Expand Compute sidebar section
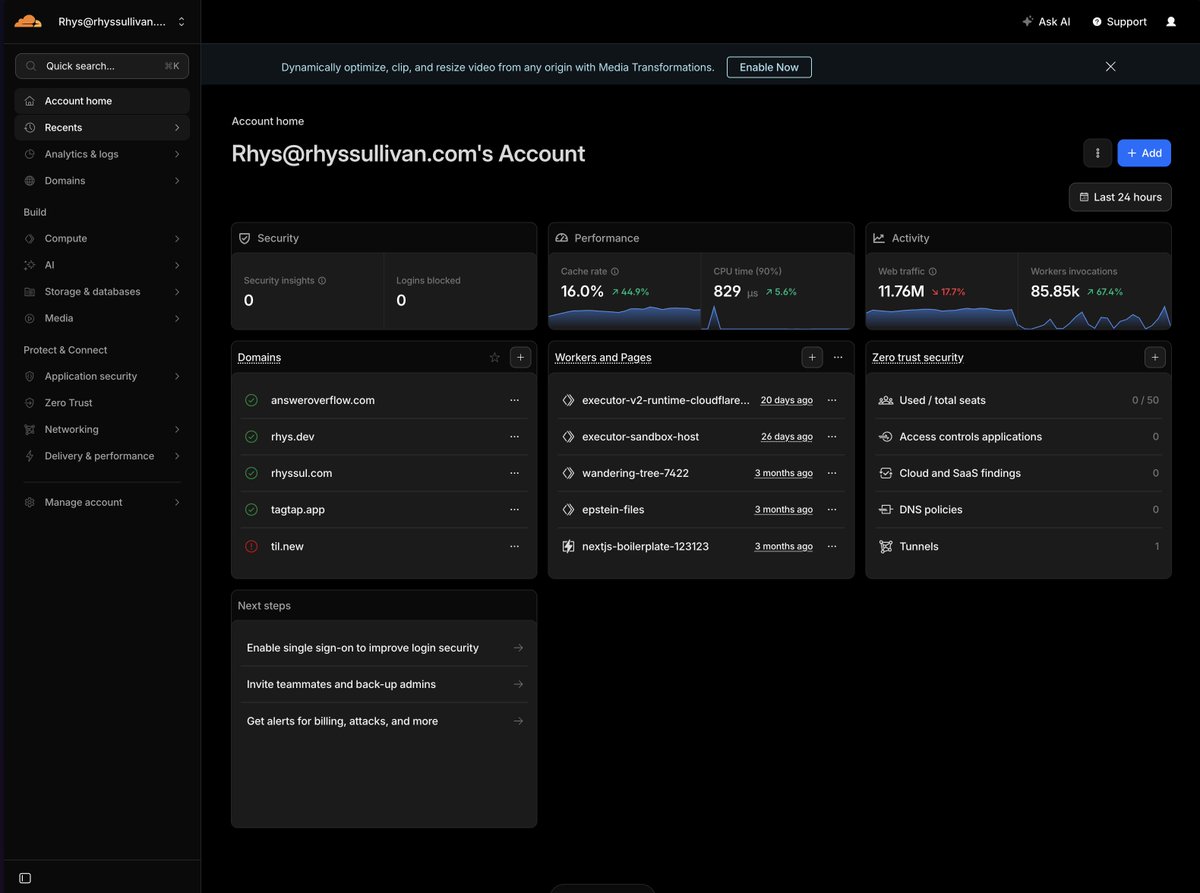 tap(102, 238)
